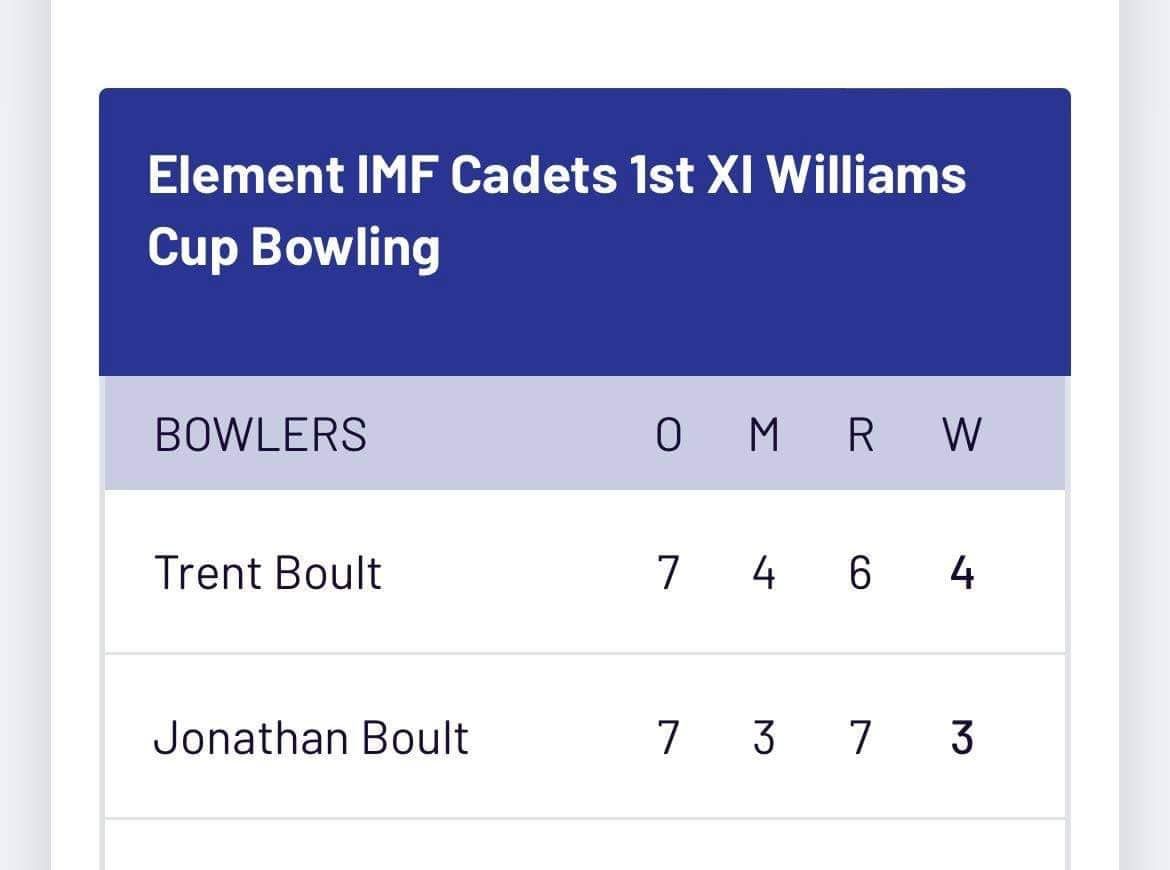Click the "Element IMF Cadets" title text
1170x870 pixels.
tap(382, 175)
